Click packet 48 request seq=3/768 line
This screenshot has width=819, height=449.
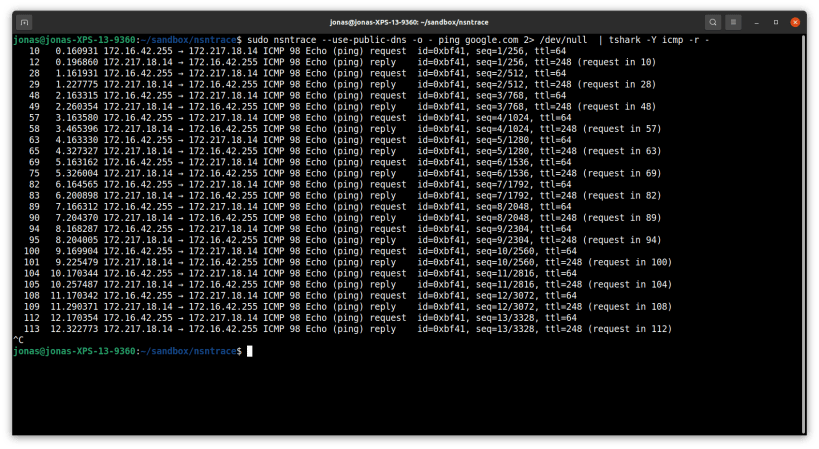[x=297, y=96]
